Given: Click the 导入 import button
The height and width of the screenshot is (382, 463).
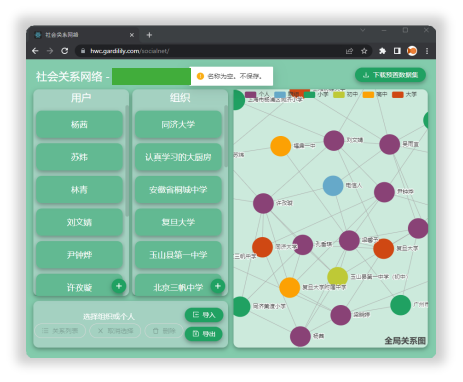Looking at the screenshot, I should (204, 315).
